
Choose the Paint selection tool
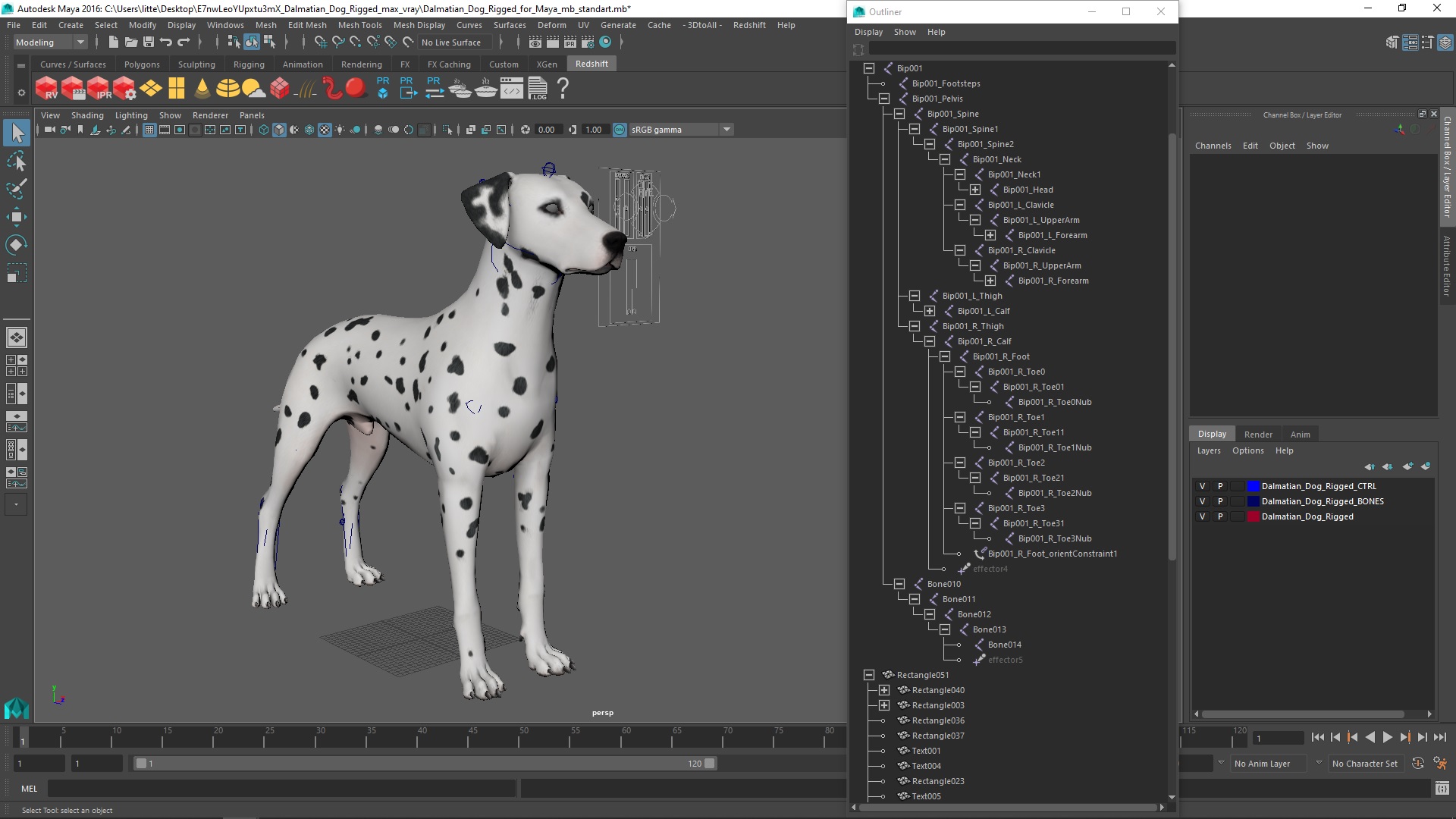click(x=17, y=189)
